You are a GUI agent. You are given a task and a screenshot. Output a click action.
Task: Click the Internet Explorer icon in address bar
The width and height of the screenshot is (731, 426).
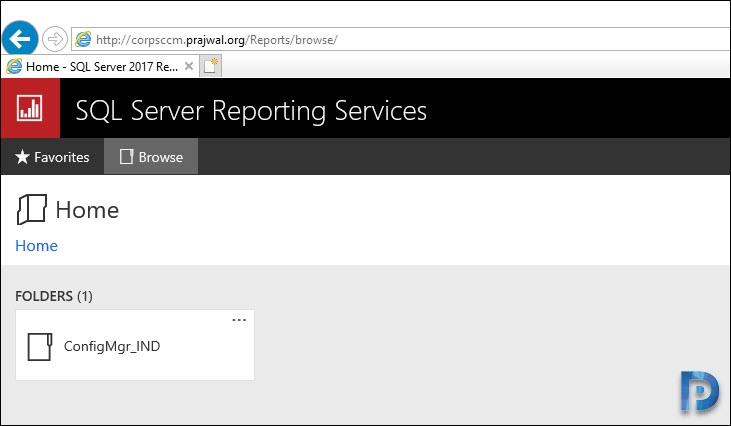click(x=83, y=39)
